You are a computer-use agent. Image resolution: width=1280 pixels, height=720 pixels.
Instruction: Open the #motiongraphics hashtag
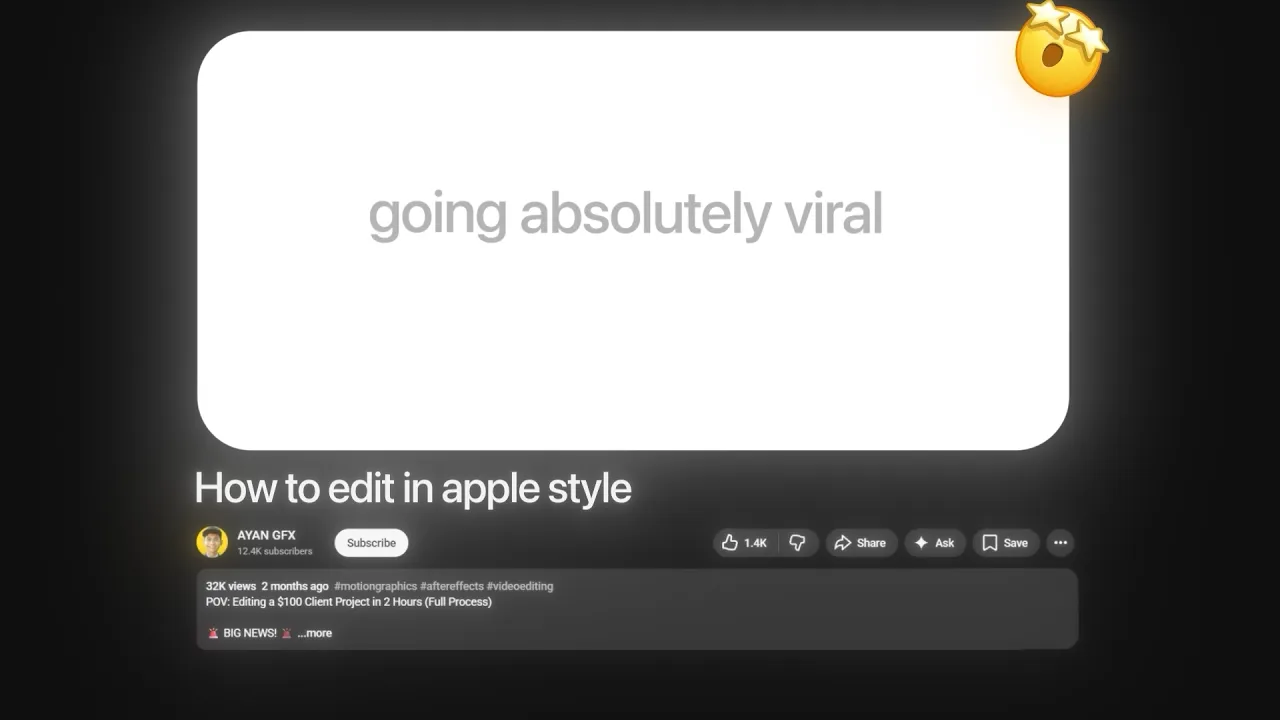click(x=375, y=586)
